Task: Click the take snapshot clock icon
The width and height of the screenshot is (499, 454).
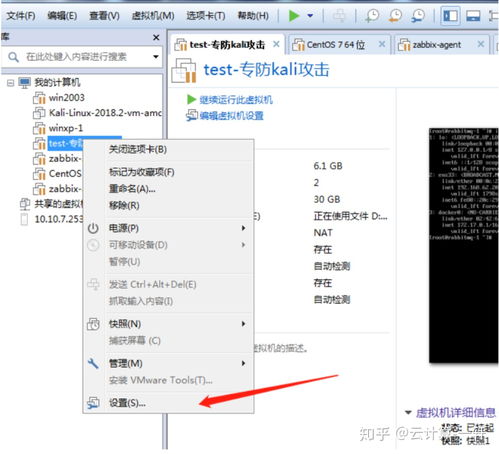Action: point(372,16)
